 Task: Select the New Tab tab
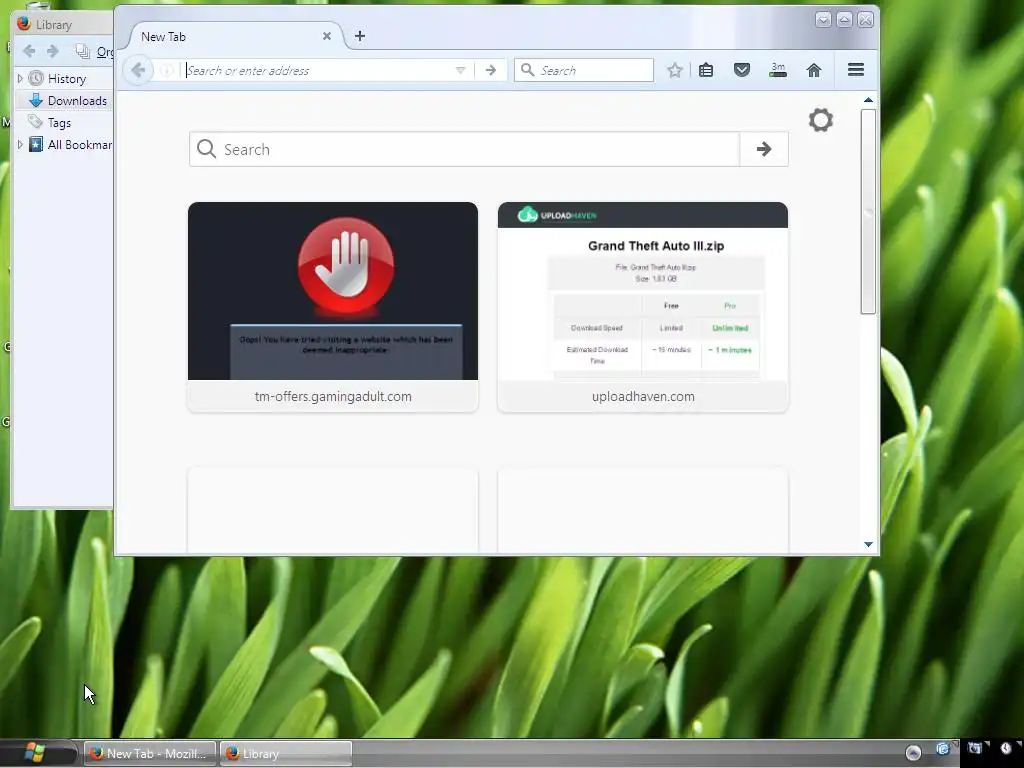[233, 37]
